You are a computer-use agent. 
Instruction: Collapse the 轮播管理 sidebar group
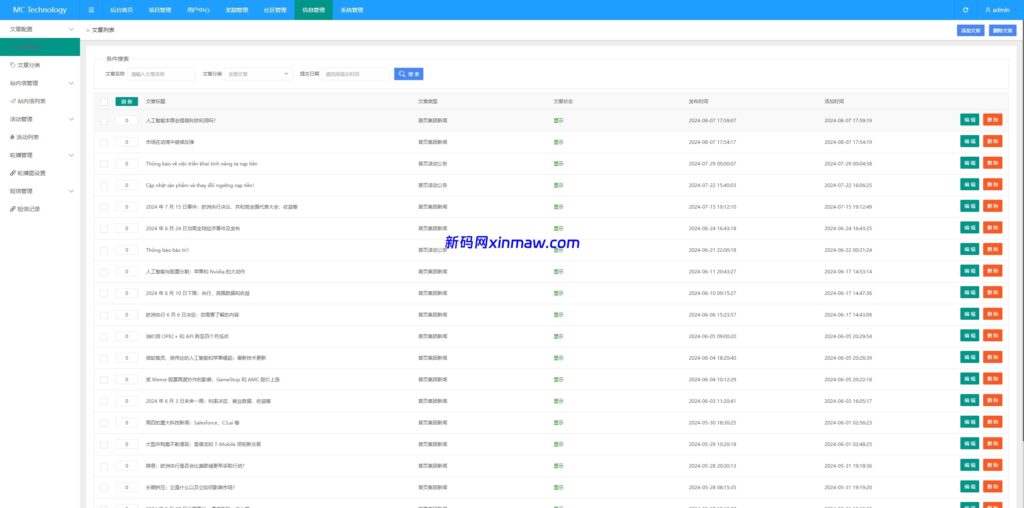coord(40,155)
